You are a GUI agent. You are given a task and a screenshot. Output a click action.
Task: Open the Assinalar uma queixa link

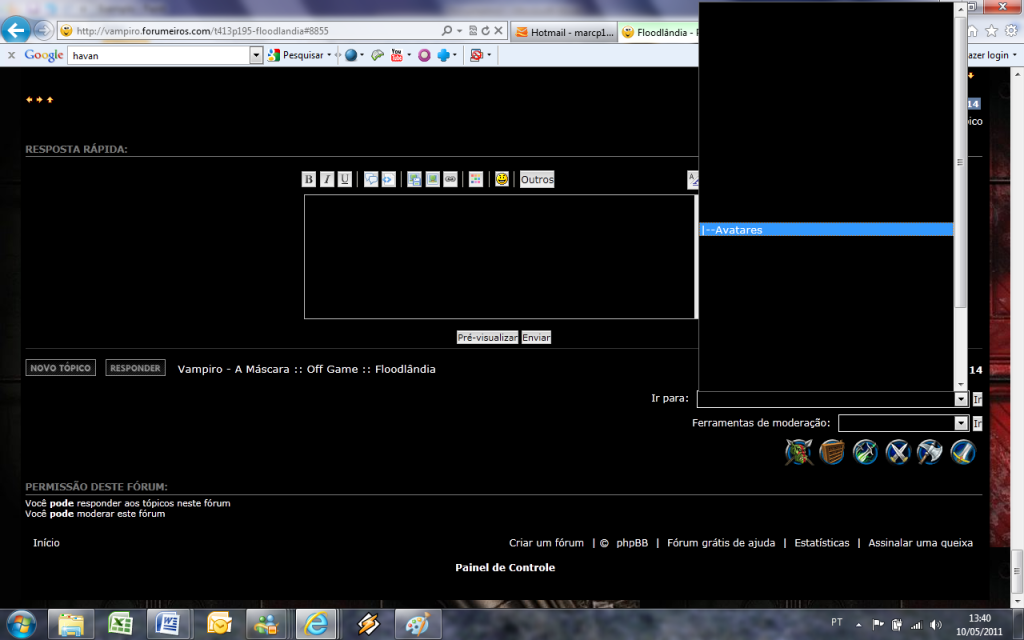pos(920,543)
